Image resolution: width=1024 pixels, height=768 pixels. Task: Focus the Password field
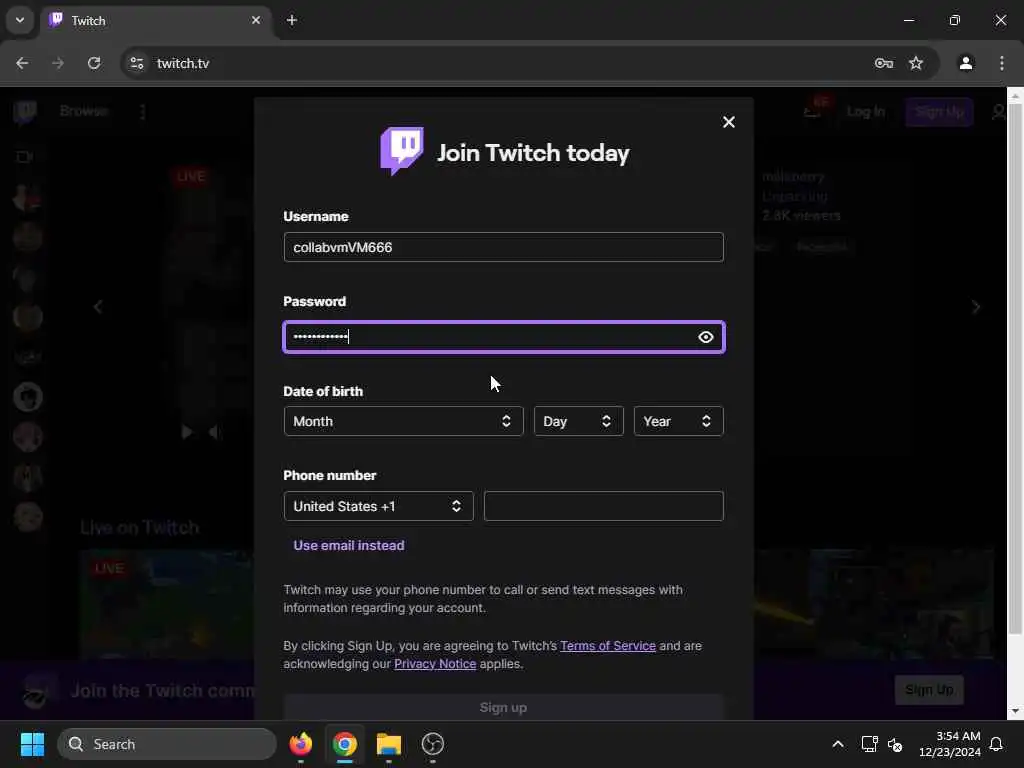click(x=504, y=337)
